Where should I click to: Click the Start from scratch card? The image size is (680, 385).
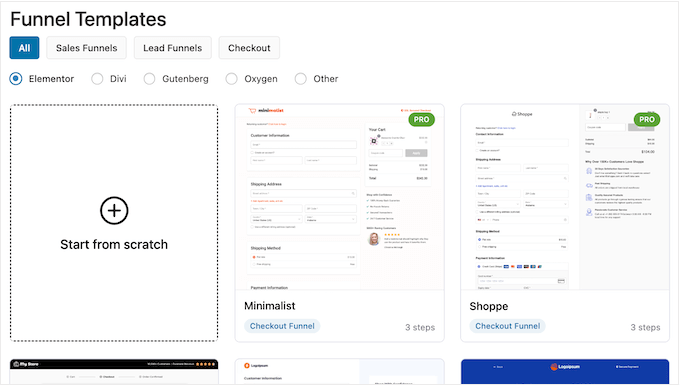tap(114, 223)
